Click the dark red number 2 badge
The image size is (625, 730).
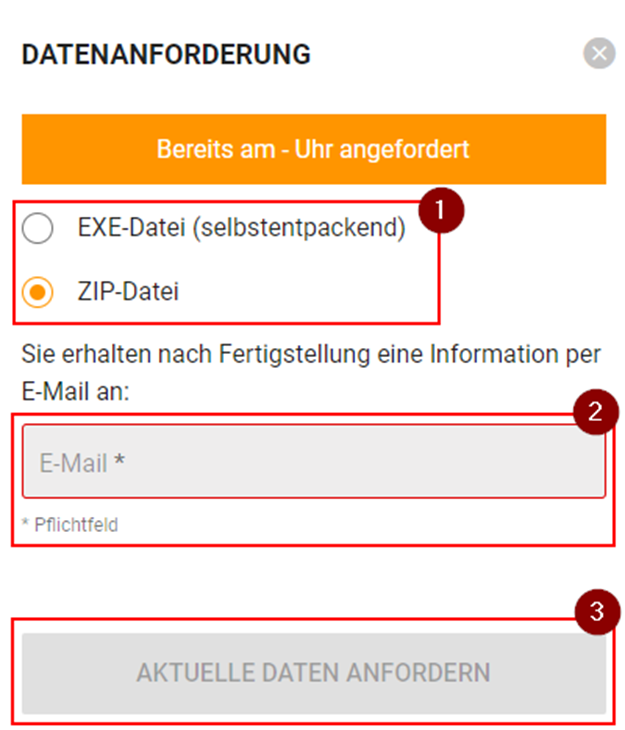click(596, 412)
